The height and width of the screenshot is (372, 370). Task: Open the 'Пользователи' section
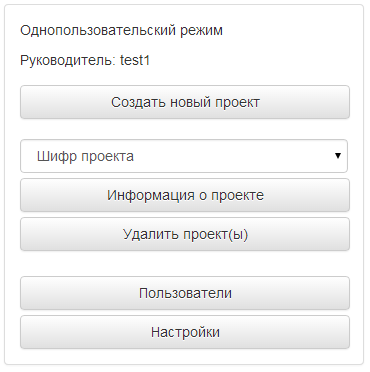click(185, 293)
